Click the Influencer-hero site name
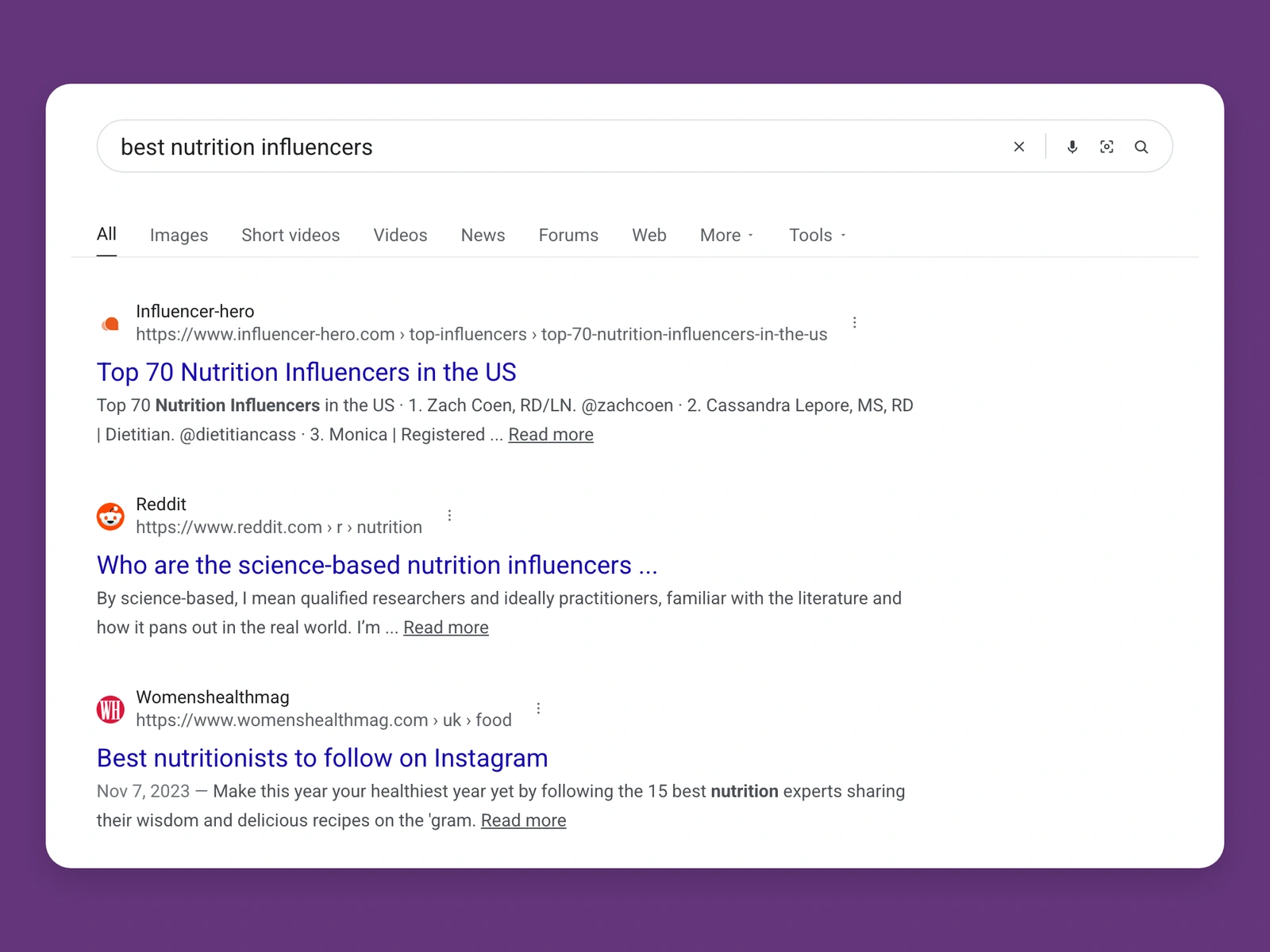 click(x=195, y=311)
